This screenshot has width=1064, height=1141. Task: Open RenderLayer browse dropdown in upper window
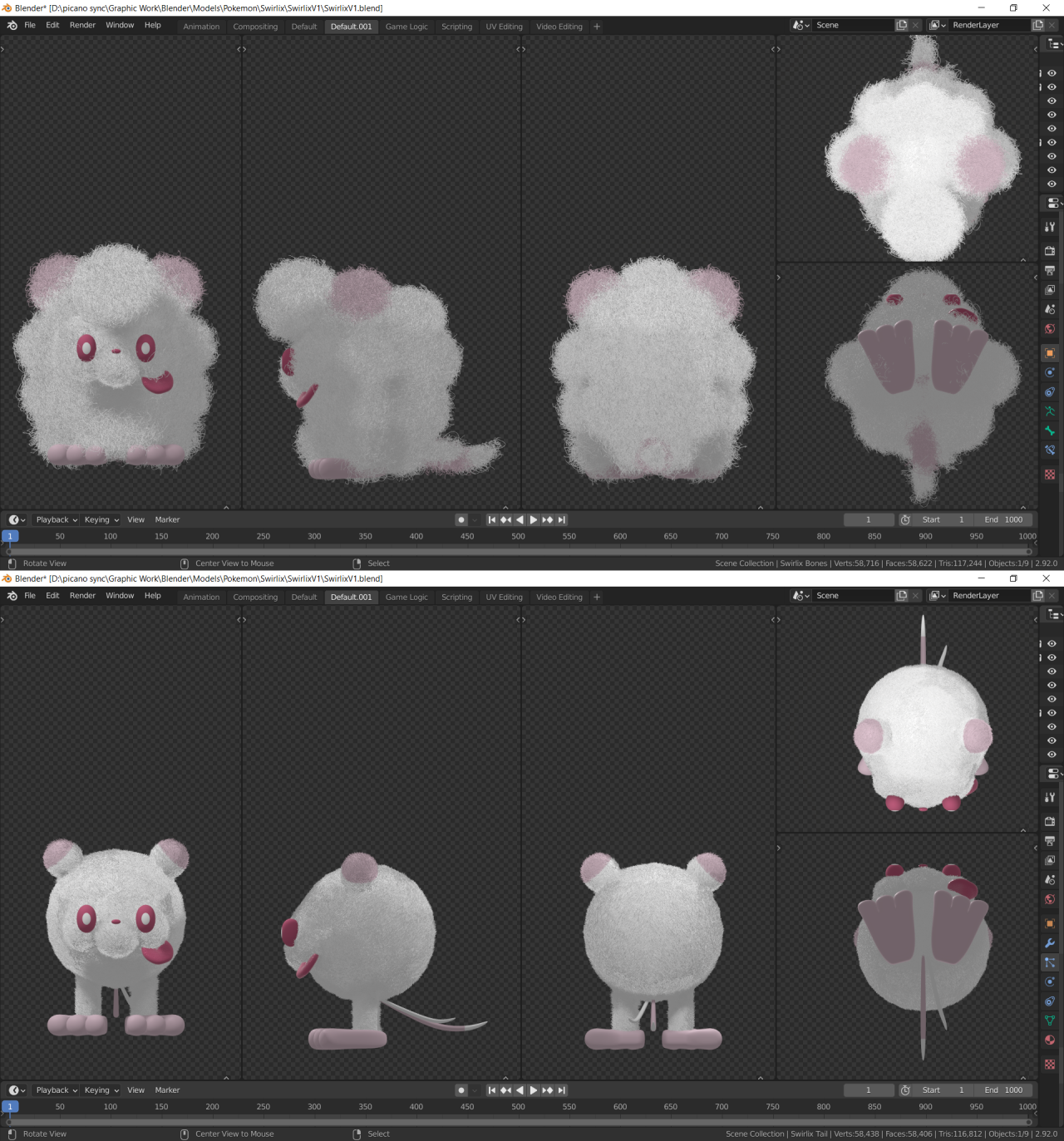938,25
